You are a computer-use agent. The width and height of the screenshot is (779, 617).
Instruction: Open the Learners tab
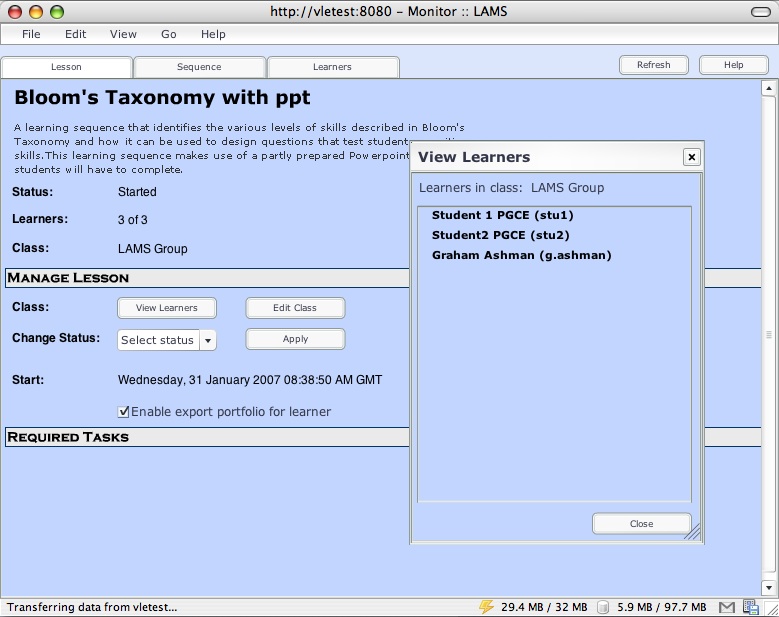332,67
